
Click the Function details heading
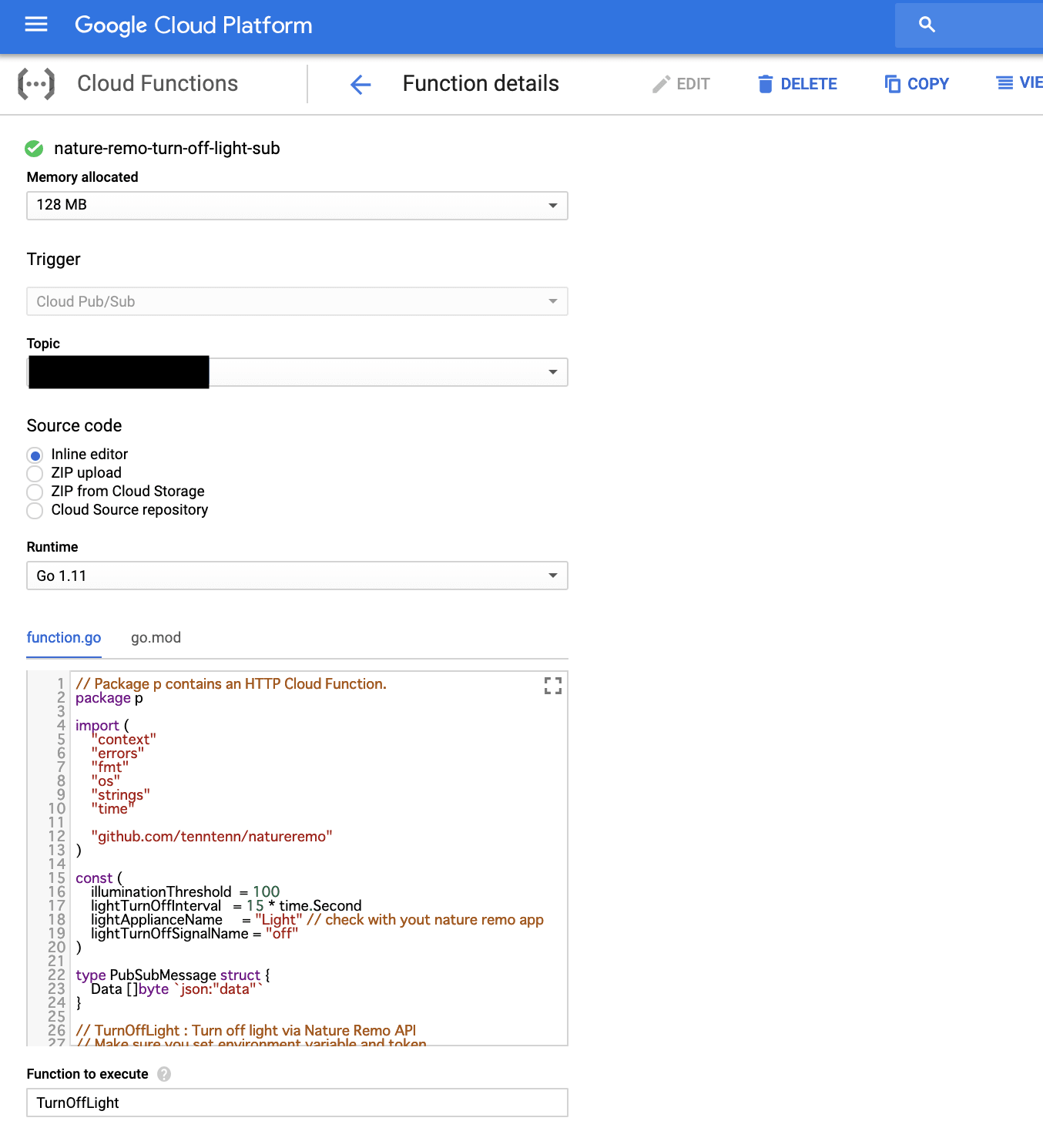tap(481, 83)
